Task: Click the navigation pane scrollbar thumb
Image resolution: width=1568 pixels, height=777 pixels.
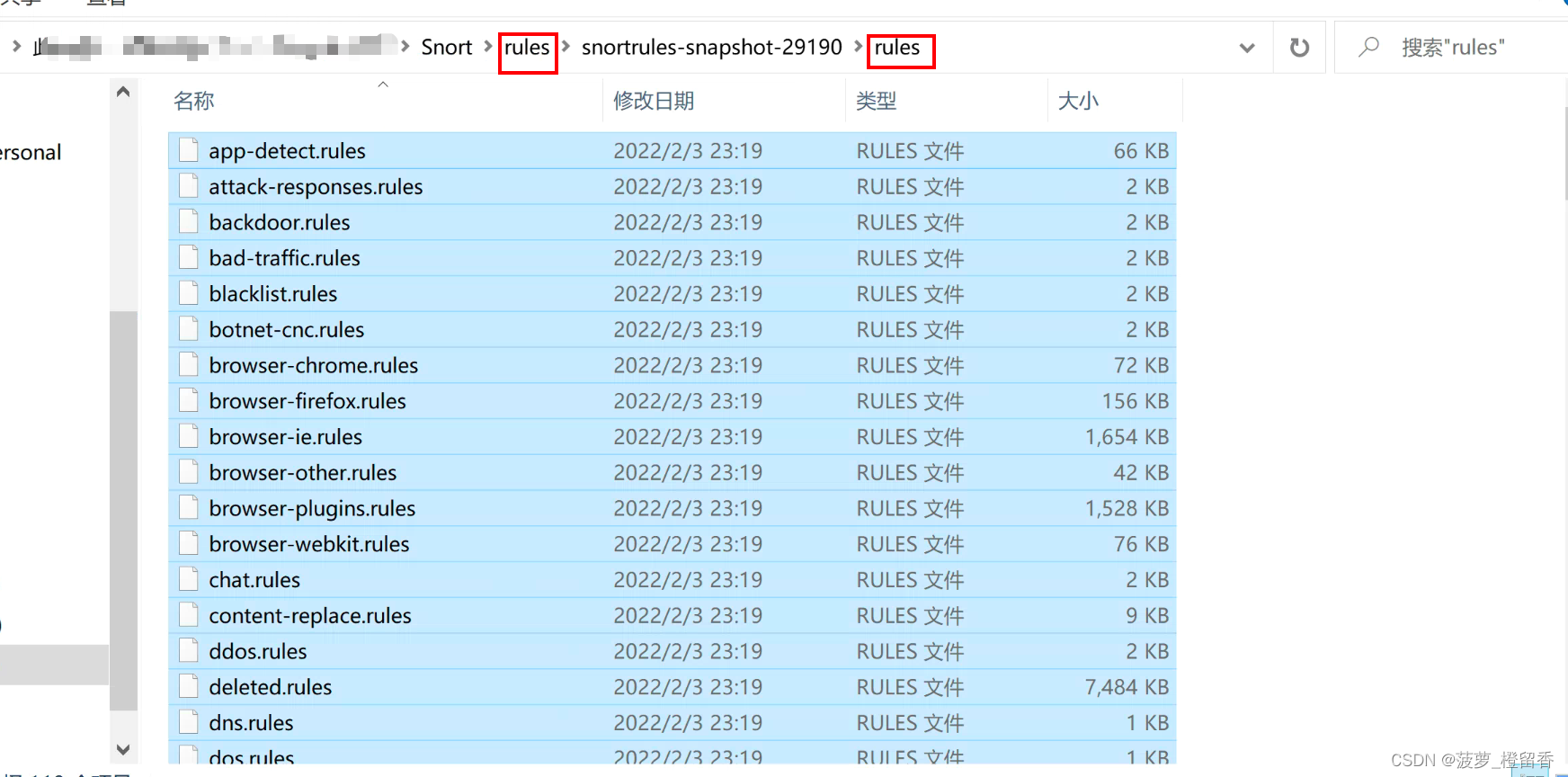Action: [123, 510]
